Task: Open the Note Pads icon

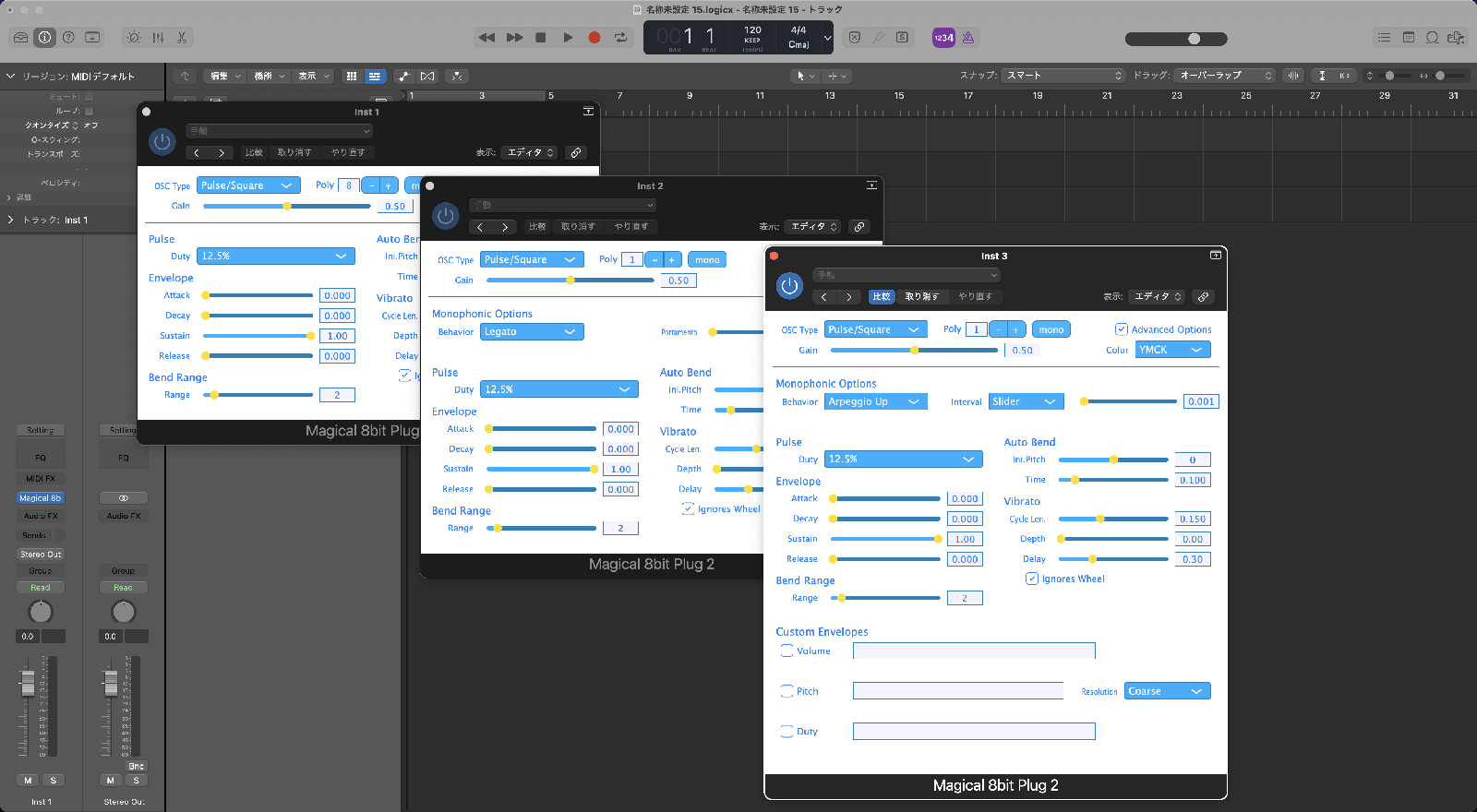Action: coord(1409,38)
